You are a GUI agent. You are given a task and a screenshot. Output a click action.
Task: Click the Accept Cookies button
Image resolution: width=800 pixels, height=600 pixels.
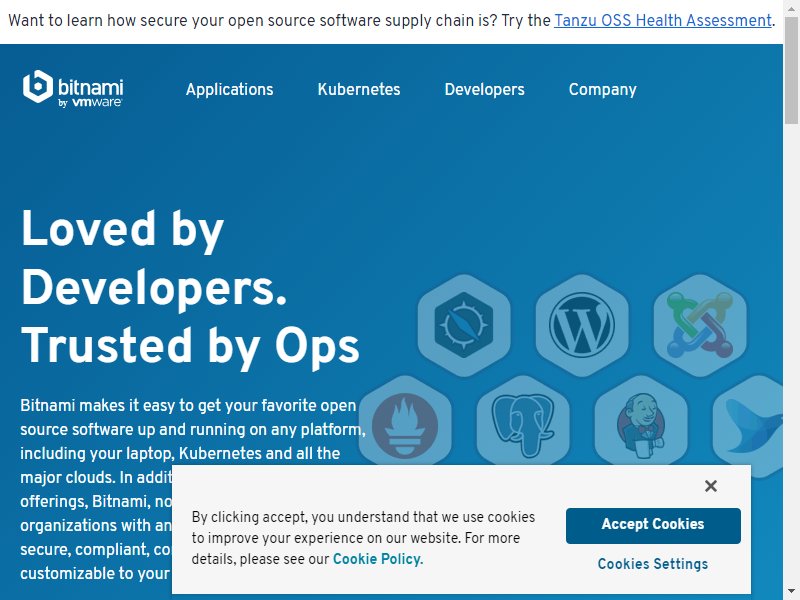point(653,526)
